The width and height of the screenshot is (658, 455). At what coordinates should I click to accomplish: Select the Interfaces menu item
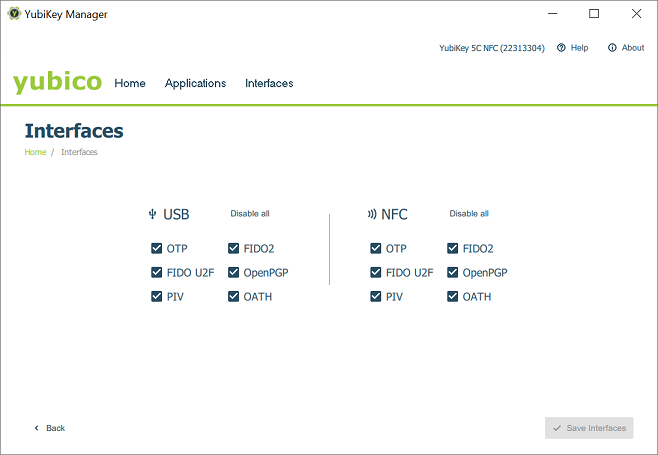(269, 83)
